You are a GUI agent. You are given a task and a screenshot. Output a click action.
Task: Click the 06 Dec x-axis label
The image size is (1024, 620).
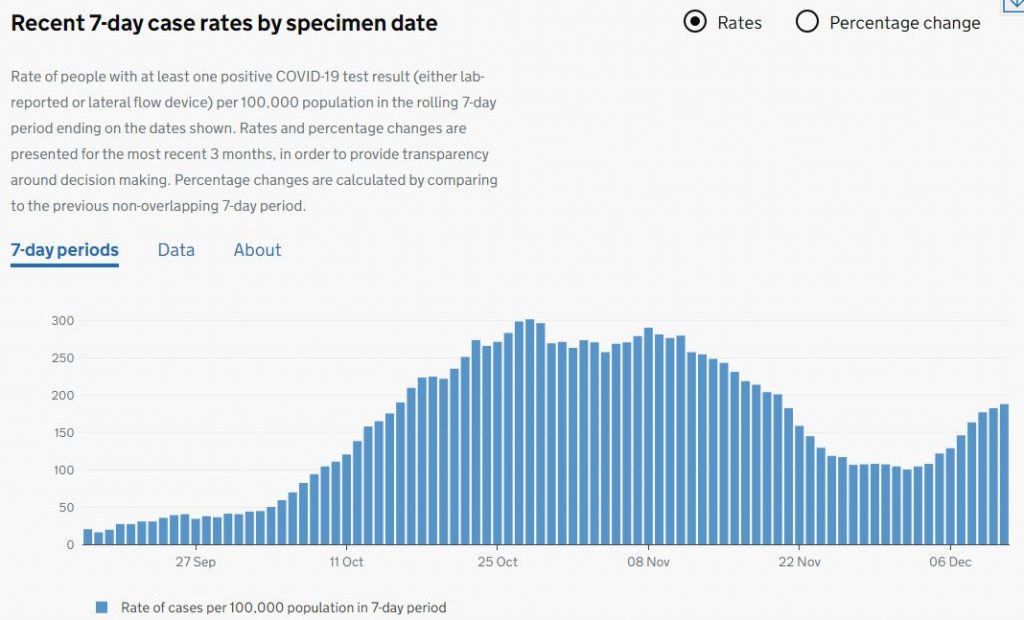tap(950, 562)
